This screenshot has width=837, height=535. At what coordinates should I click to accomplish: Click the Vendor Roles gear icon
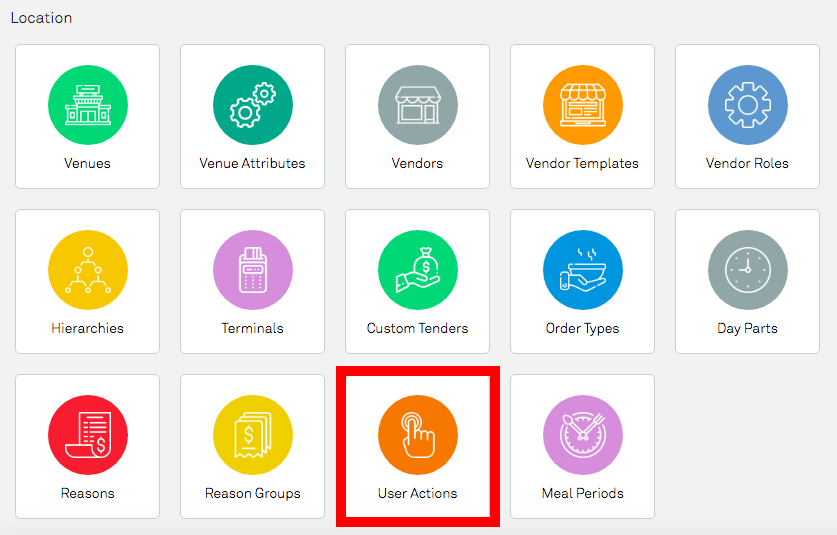point(747,105)
